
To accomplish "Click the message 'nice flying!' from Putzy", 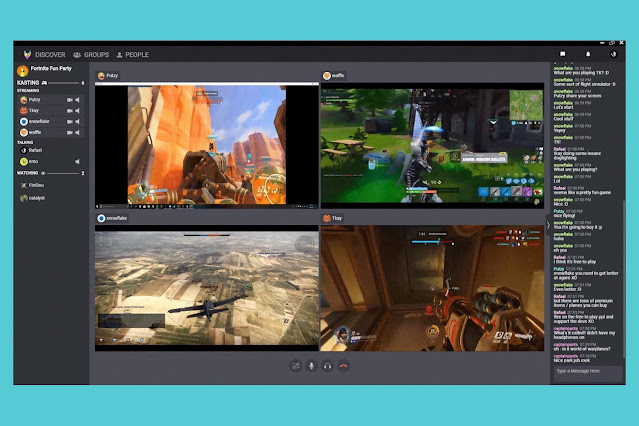I will 564,216.
